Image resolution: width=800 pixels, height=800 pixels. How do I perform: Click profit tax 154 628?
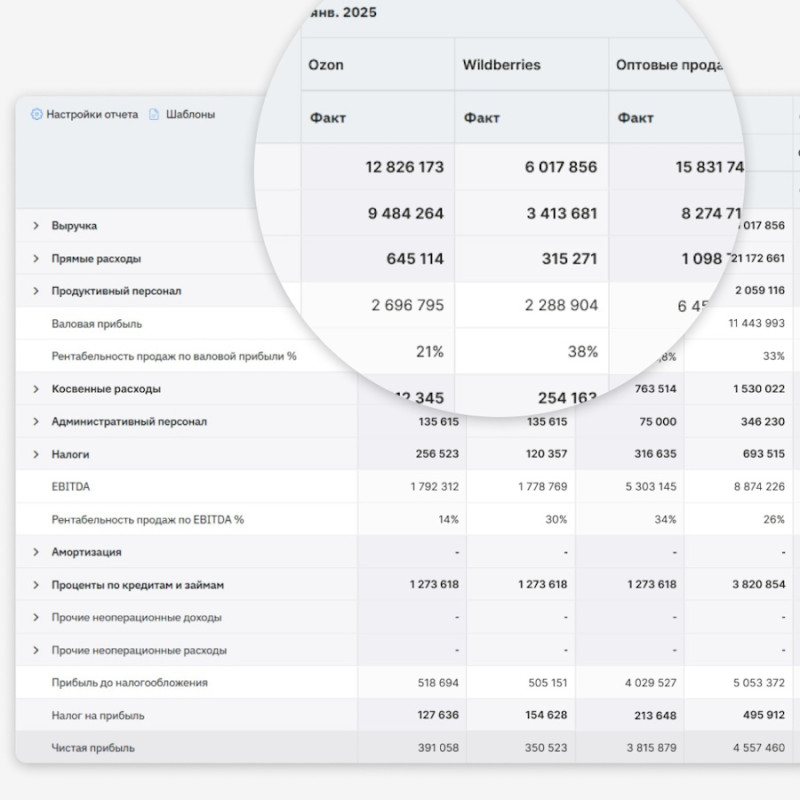pos(546,715)
